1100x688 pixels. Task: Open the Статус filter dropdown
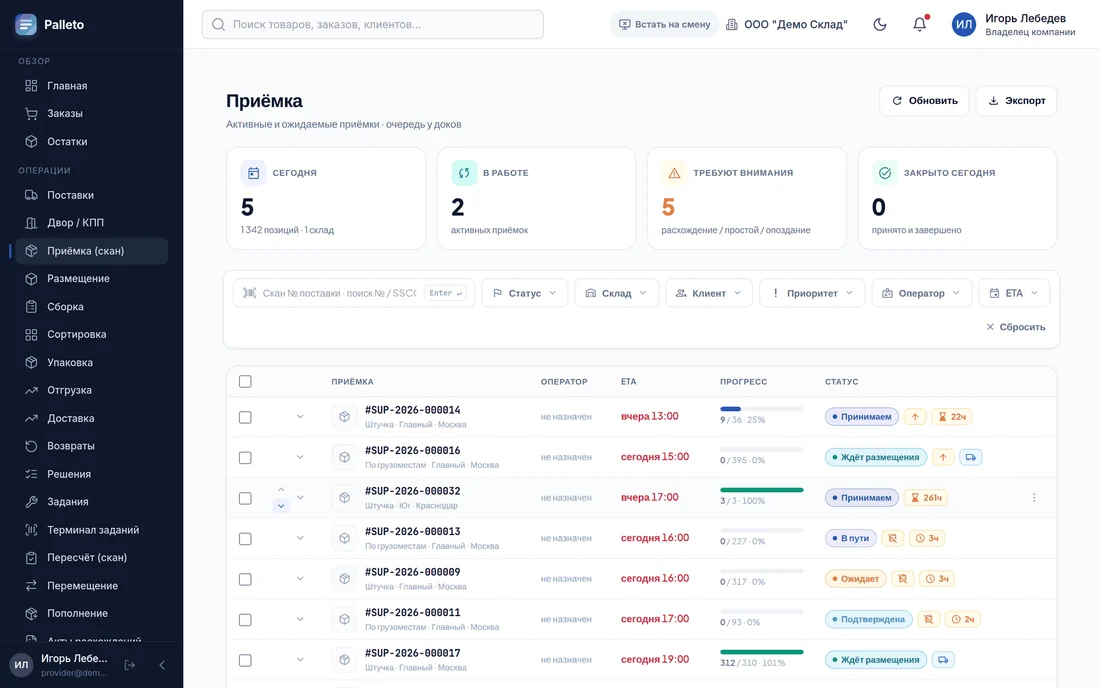[525, 293]
